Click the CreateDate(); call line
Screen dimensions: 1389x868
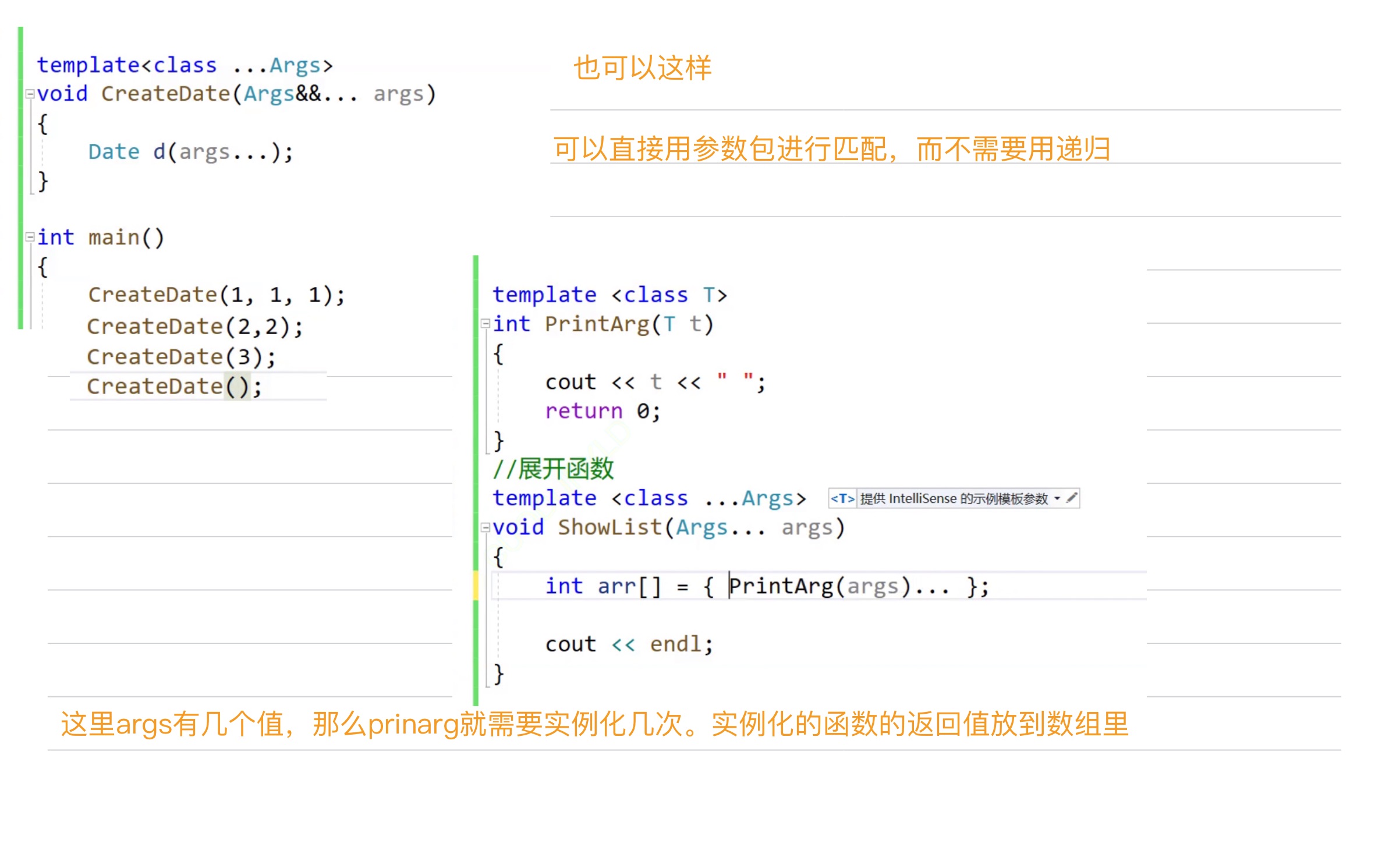coord(174,387)
